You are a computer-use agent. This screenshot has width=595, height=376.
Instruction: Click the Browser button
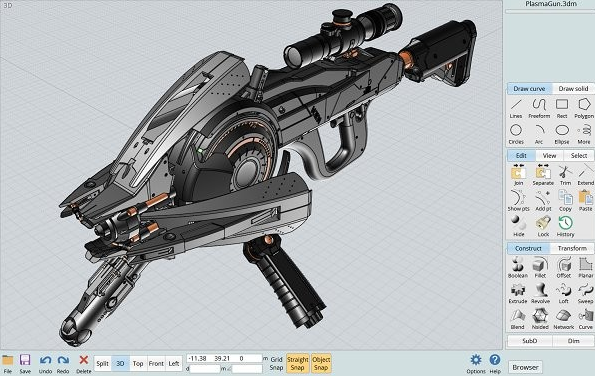525,367
